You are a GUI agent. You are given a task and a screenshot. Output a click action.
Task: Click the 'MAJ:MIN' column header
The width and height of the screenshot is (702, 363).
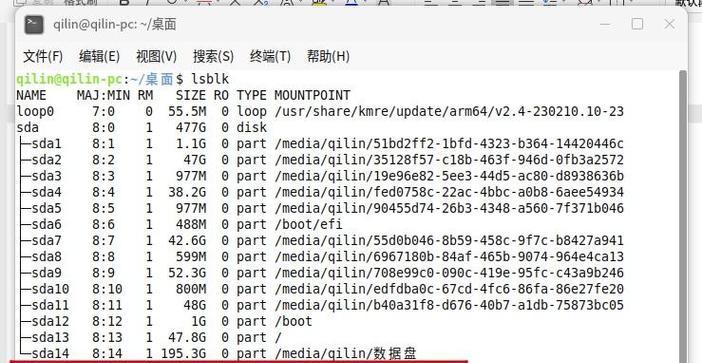pyautogui.click(x=103, y=95)
